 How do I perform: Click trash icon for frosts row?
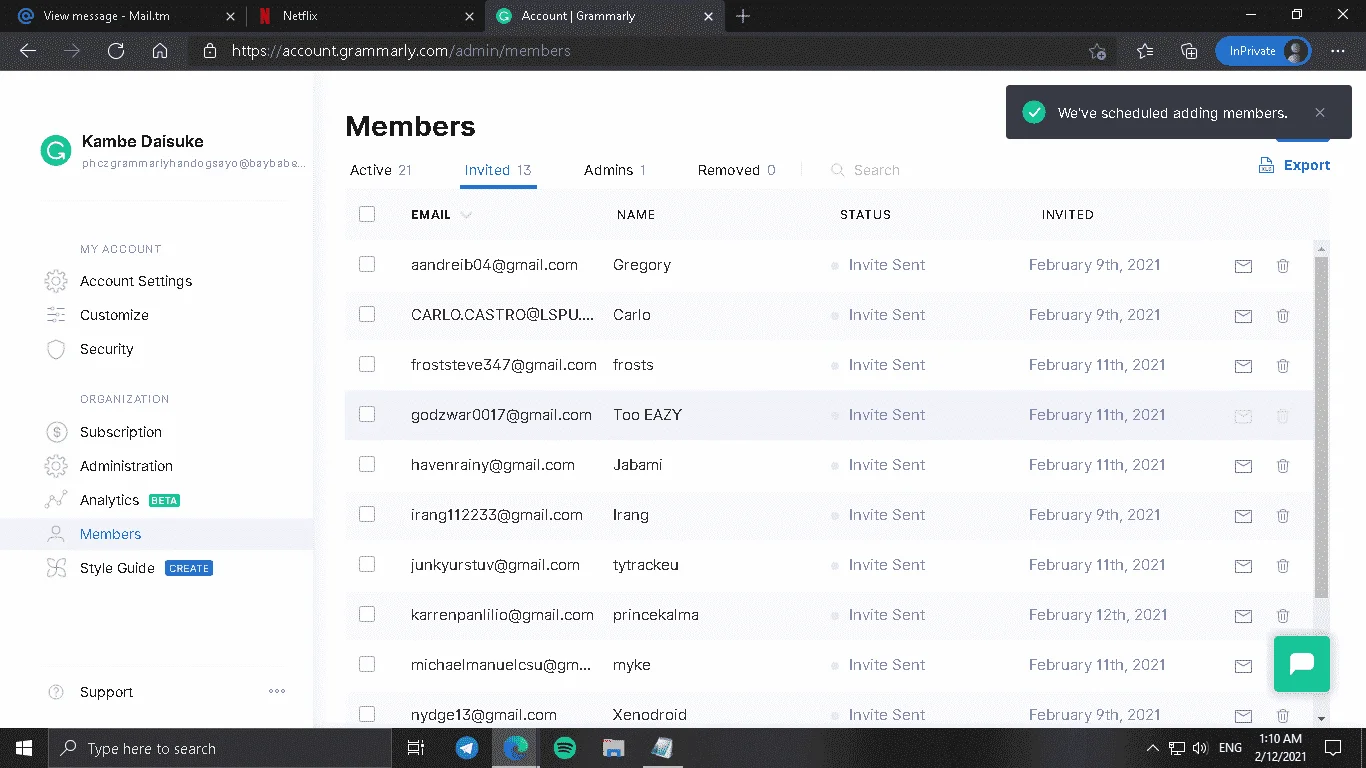tap(1283, 366)
